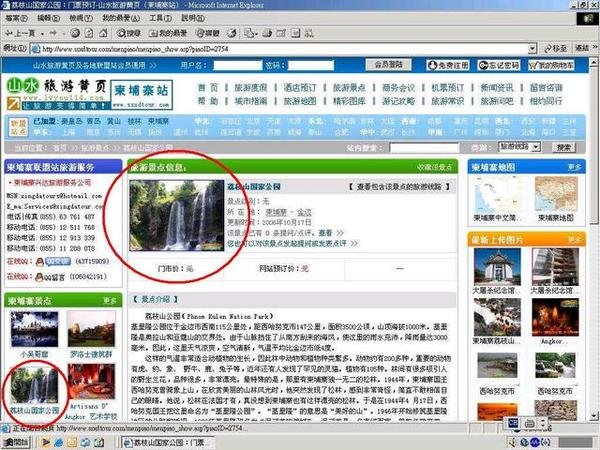Click the 密码 password input field
The image size is (600, 450).
(x=311, y=65)
